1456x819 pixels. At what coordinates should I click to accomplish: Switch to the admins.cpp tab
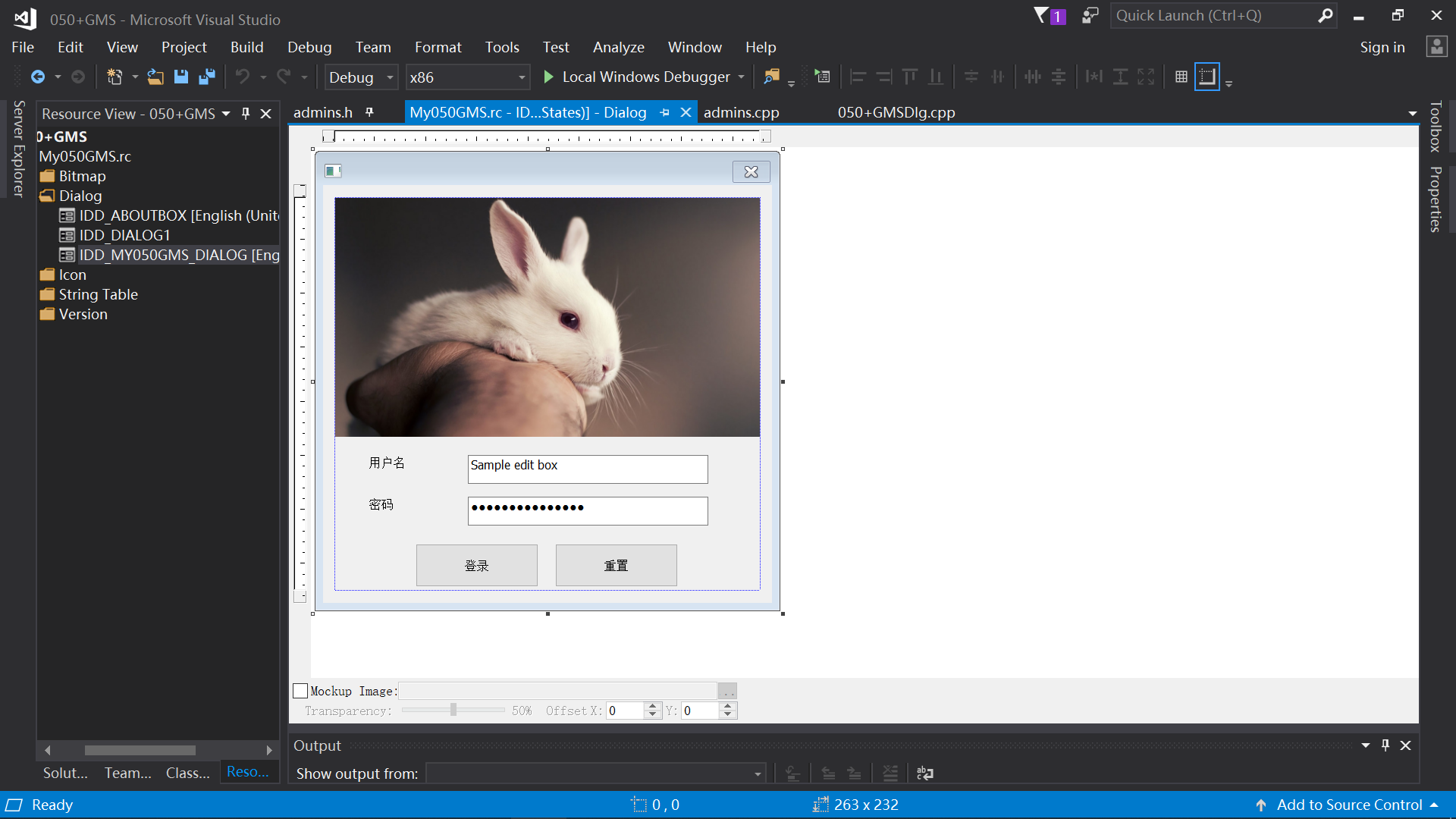click(741, 112)
